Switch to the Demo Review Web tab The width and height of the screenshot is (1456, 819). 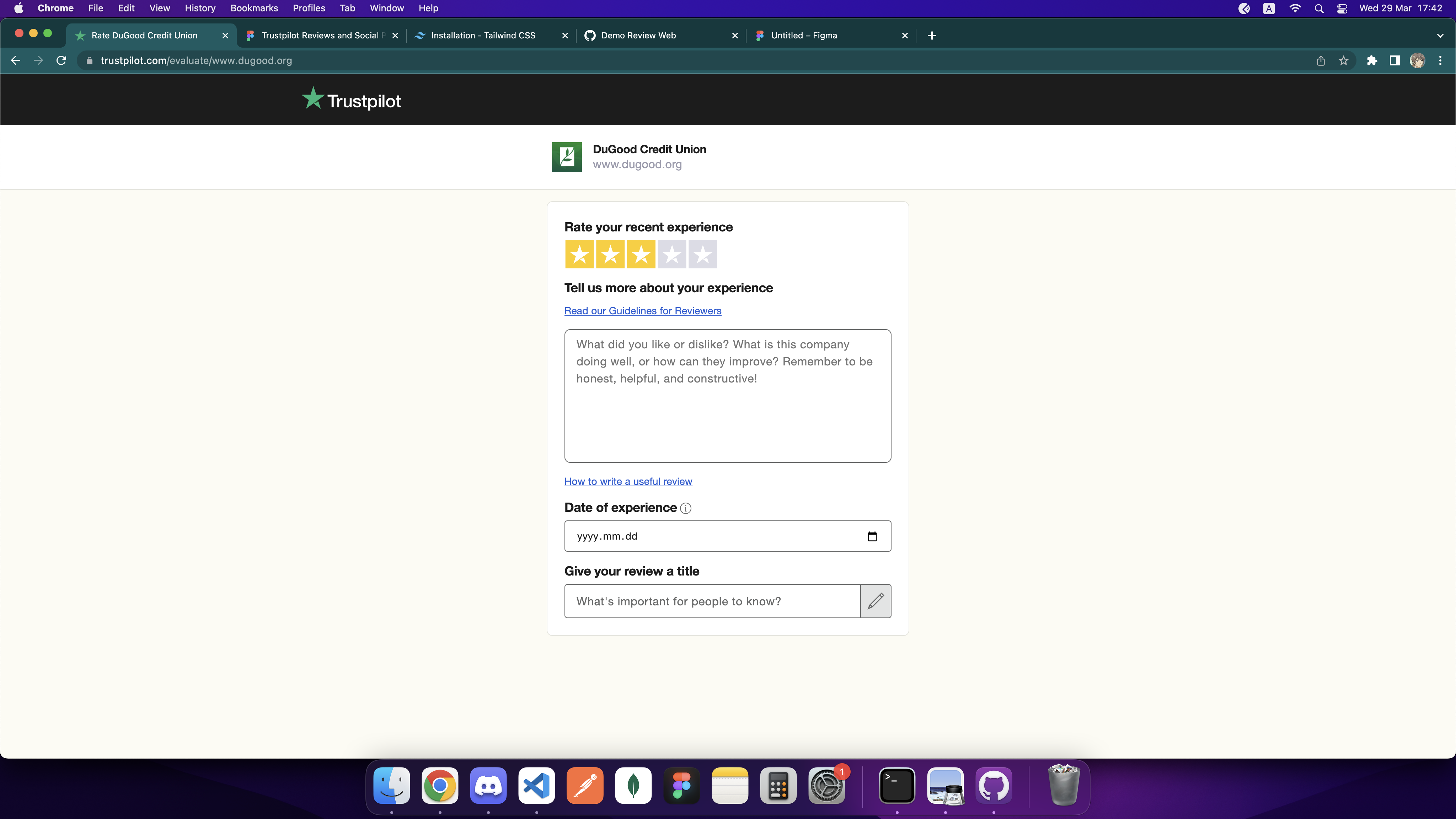[639, 35]
